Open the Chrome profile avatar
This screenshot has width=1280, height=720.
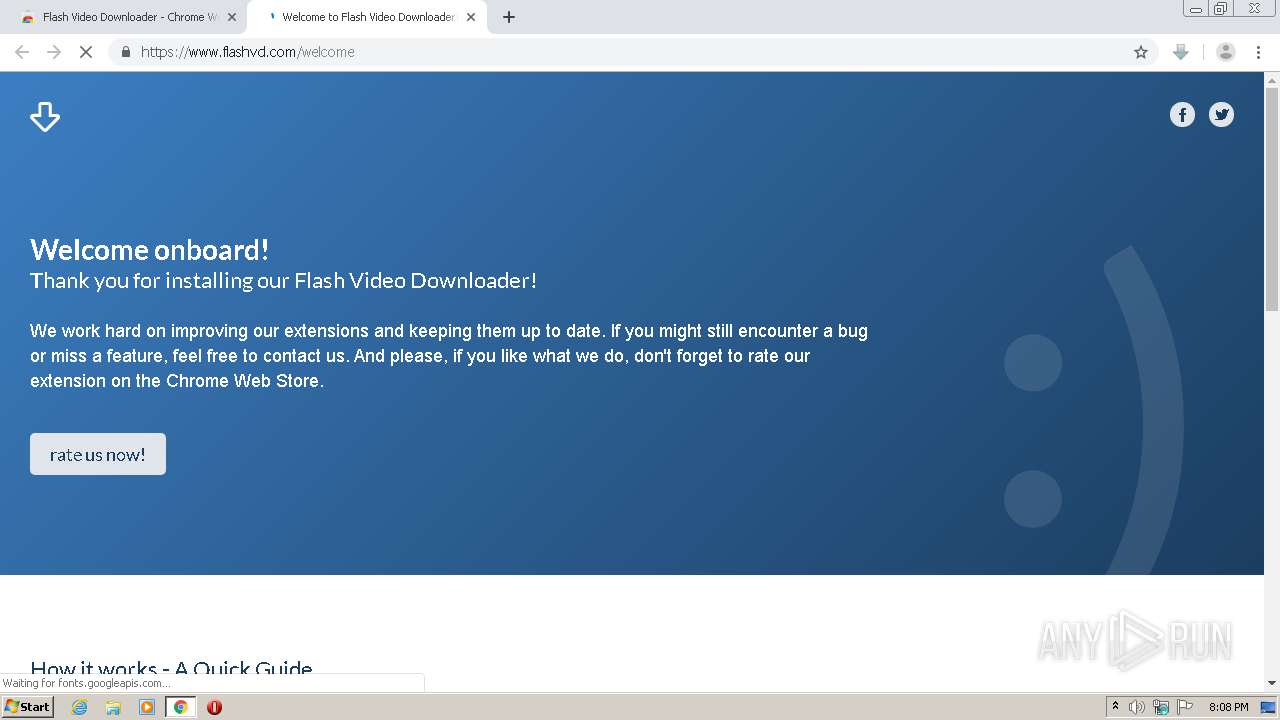(x=1225, y=52)
